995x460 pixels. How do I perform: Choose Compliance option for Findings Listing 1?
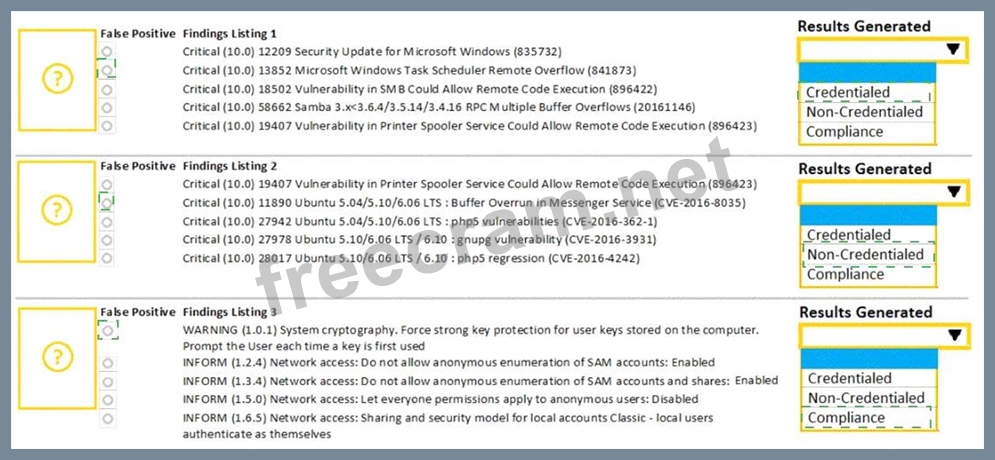(x=844, y=131)
